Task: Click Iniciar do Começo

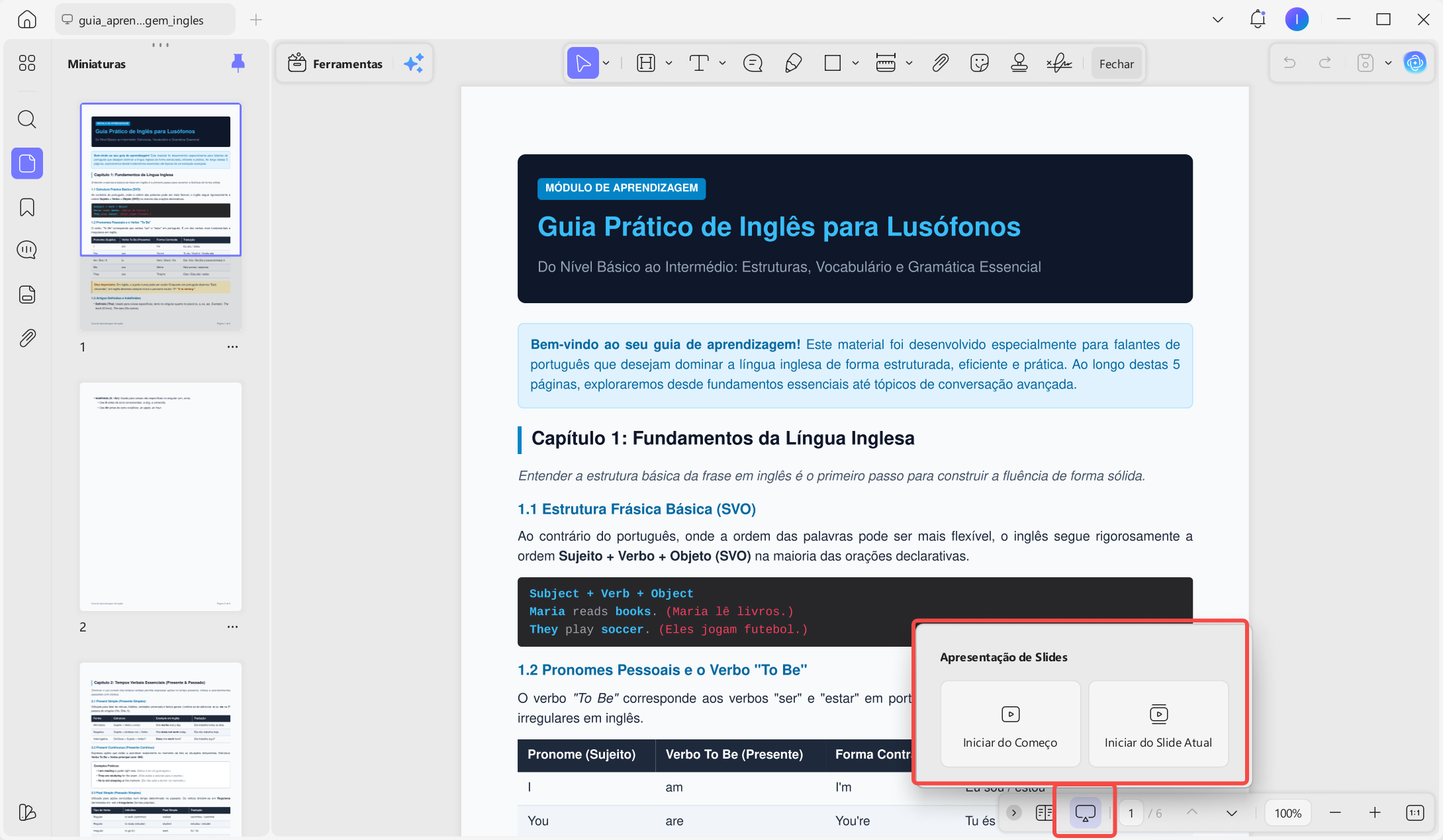Action: pos(1010,724)
